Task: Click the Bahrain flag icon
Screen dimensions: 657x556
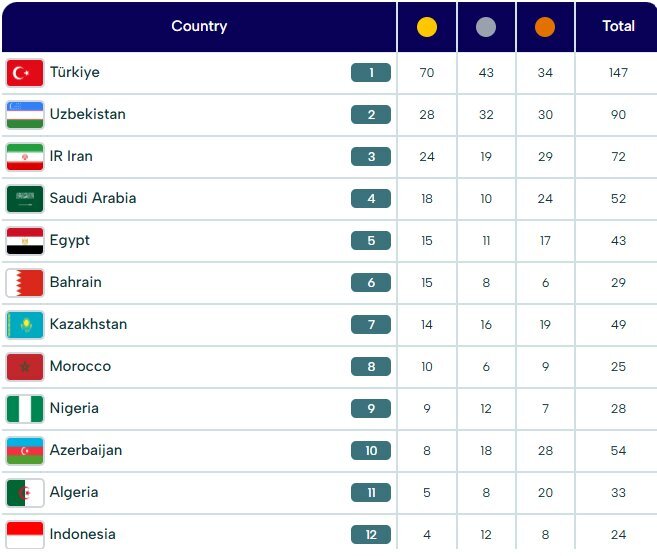Action: tap(25, 283)
